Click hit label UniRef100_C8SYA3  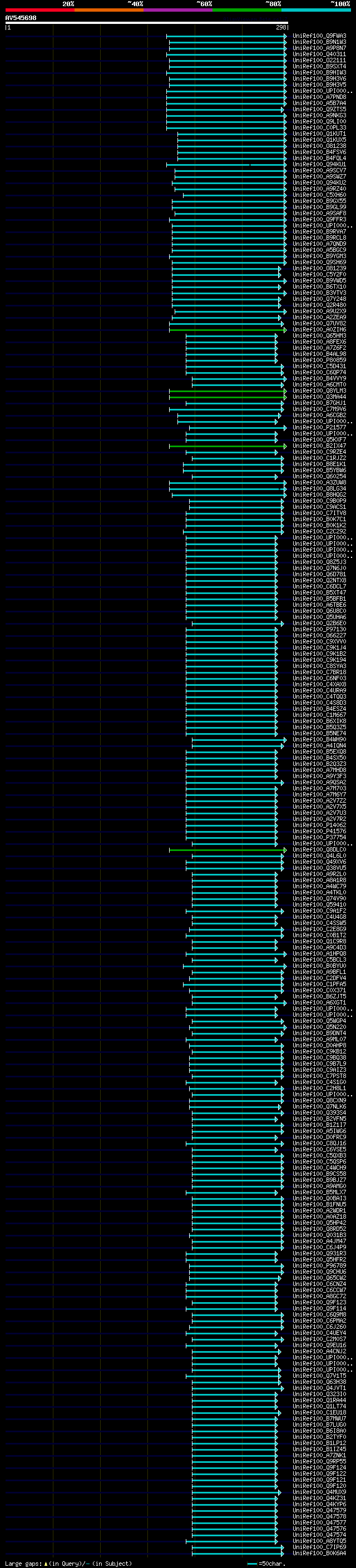pyautogui.click(x=319, y=666)
